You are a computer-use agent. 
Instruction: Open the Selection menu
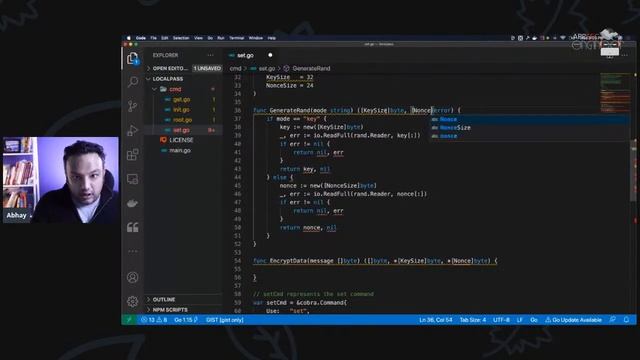pyautogui.click(x=181, y=38)
